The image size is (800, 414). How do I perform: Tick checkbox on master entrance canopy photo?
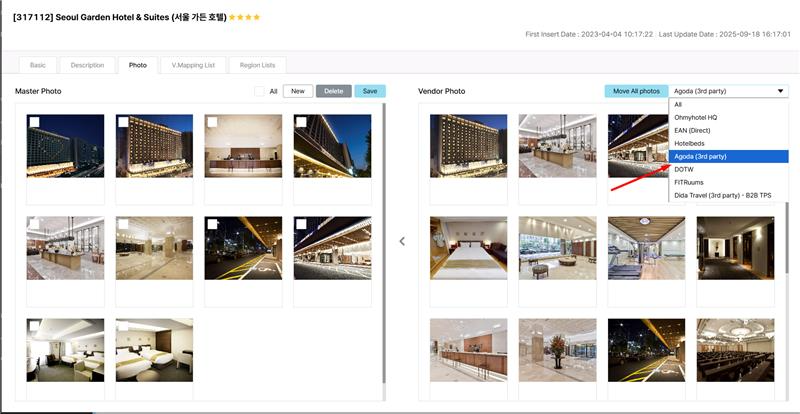point(301,224)
